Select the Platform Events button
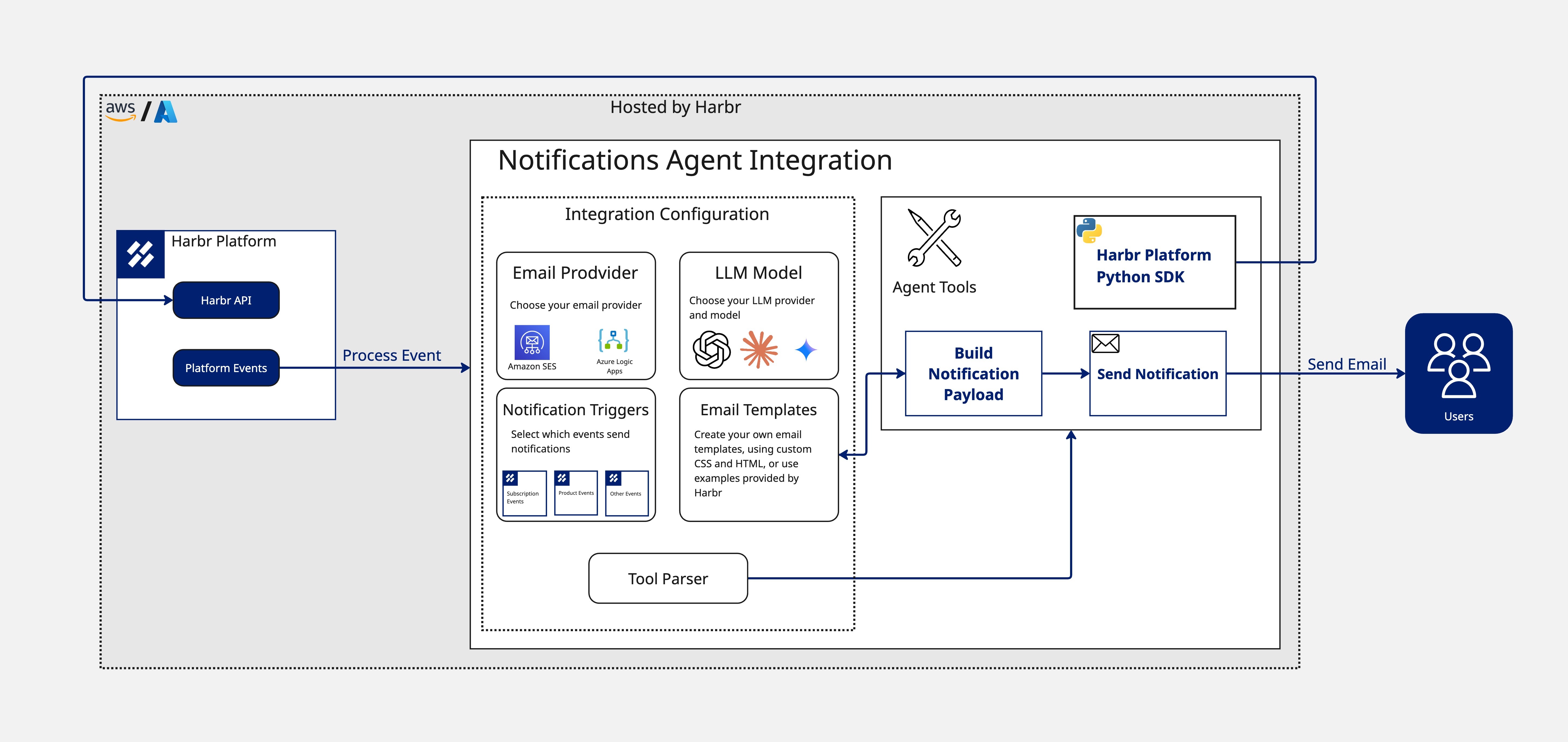 (x=226, y=367)
